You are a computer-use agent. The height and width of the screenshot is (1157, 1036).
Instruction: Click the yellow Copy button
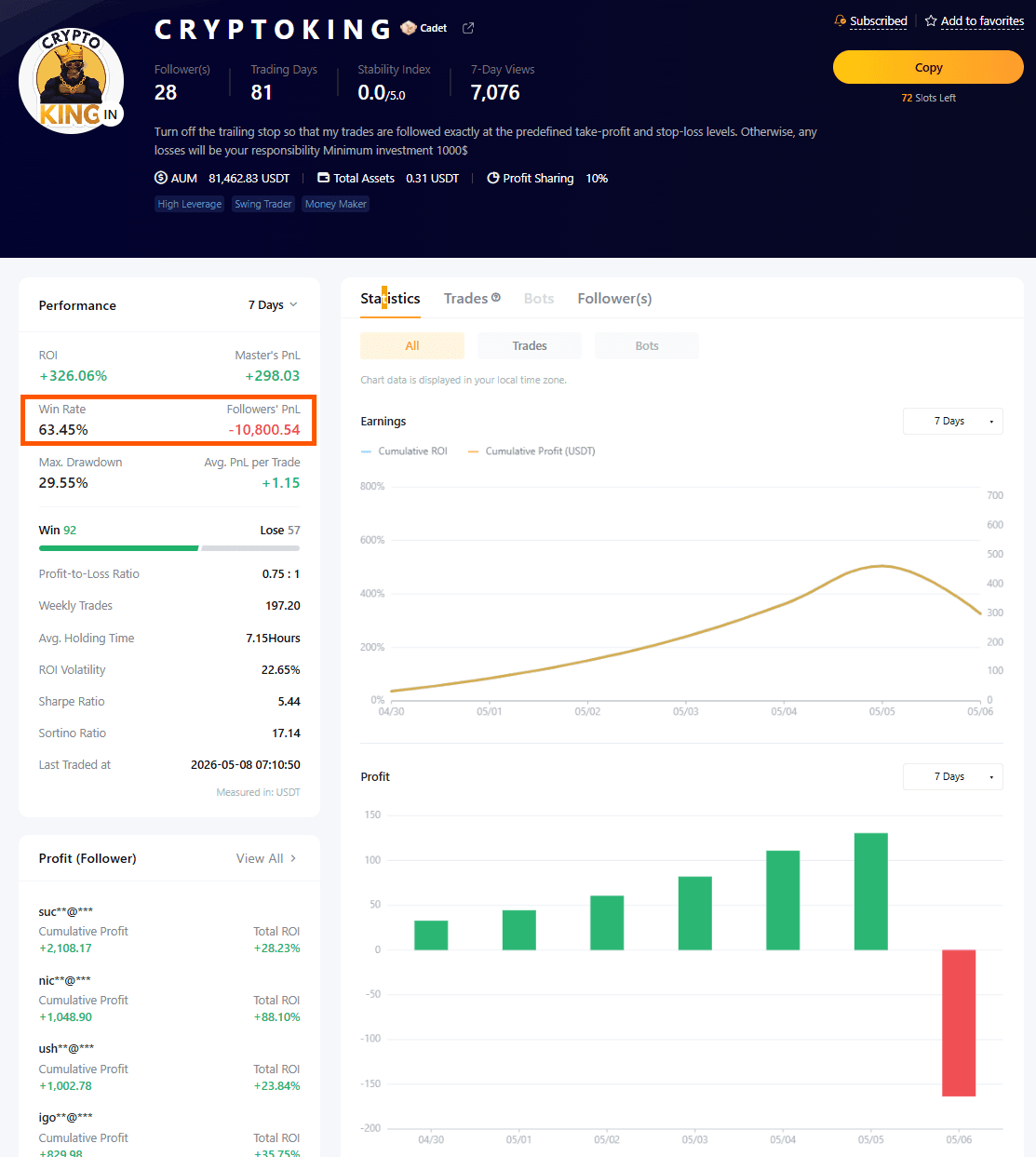point(928,67)
